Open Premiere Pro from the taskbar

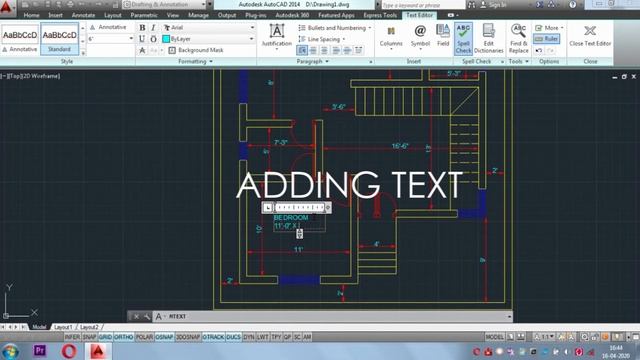40,351
